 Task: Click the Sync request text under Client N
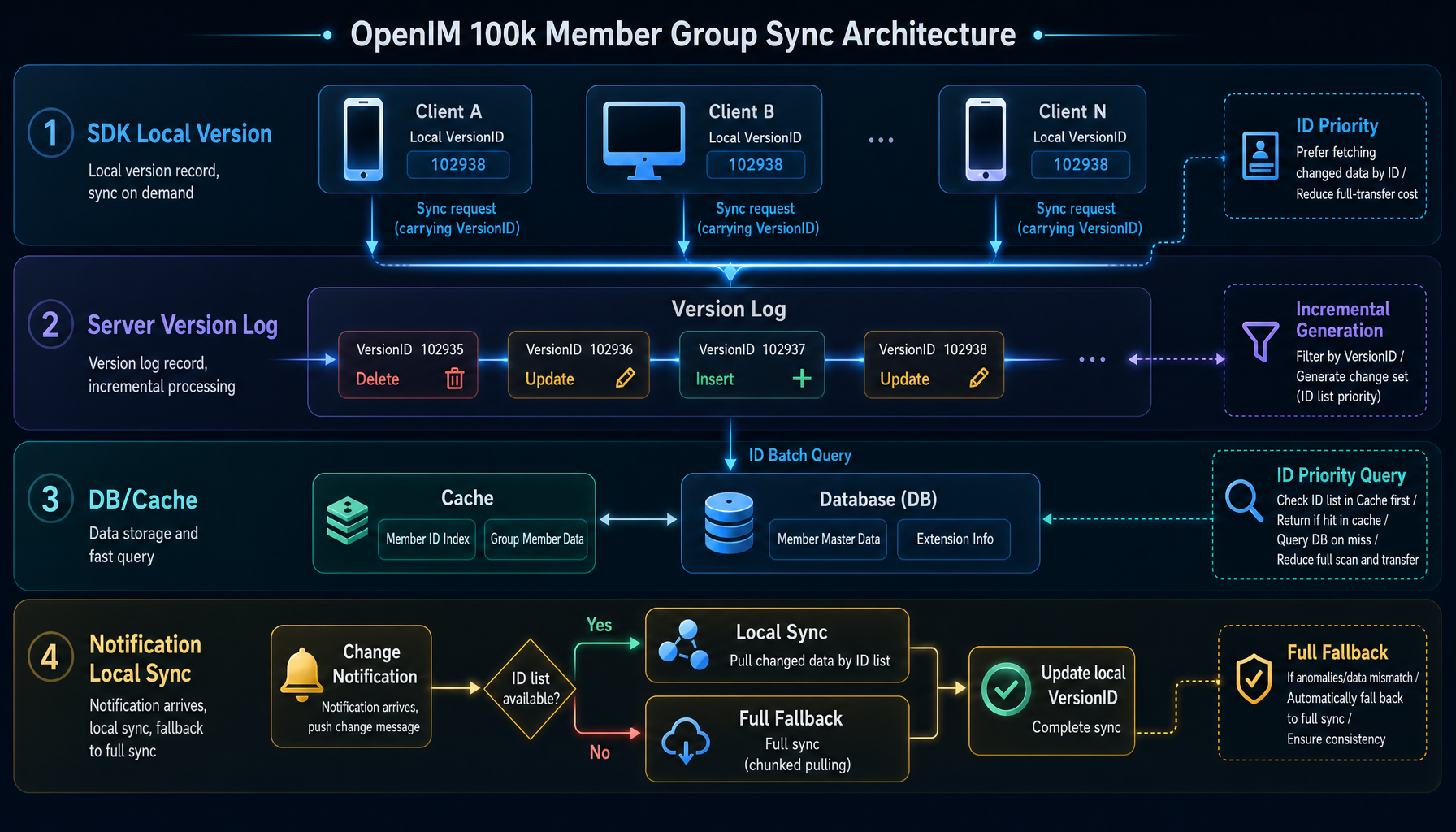[1079, 219]
